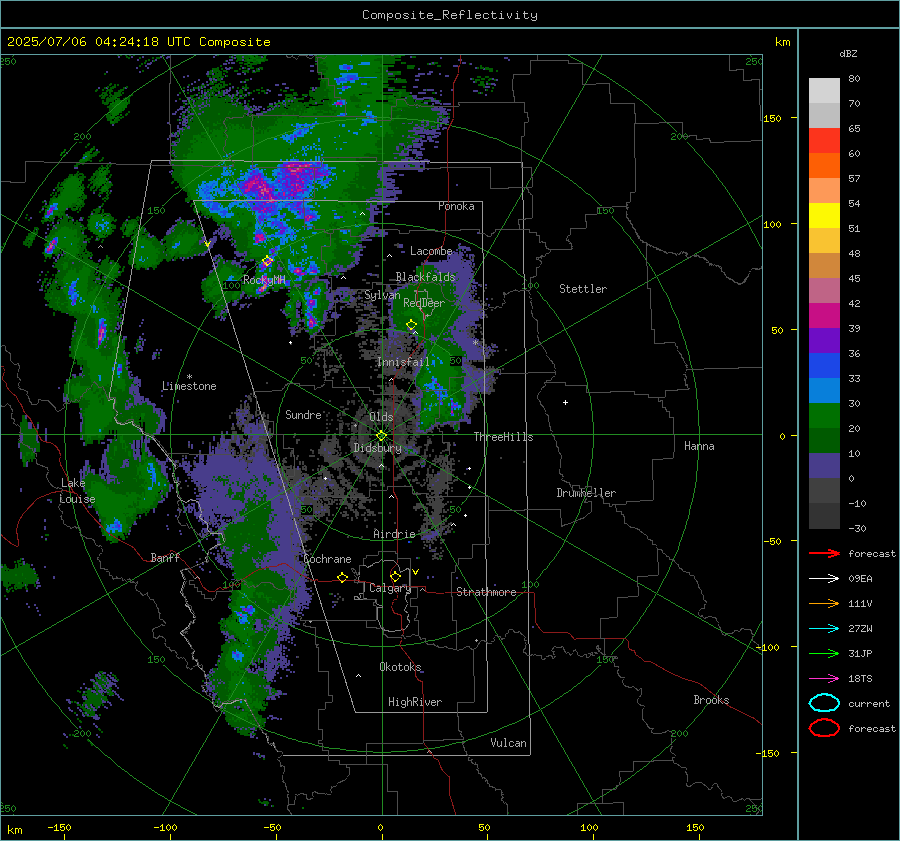Select the green swatch between 30 and 20 dBZ
The height and width of the screenshot is (841, 900).
[824, 416]
